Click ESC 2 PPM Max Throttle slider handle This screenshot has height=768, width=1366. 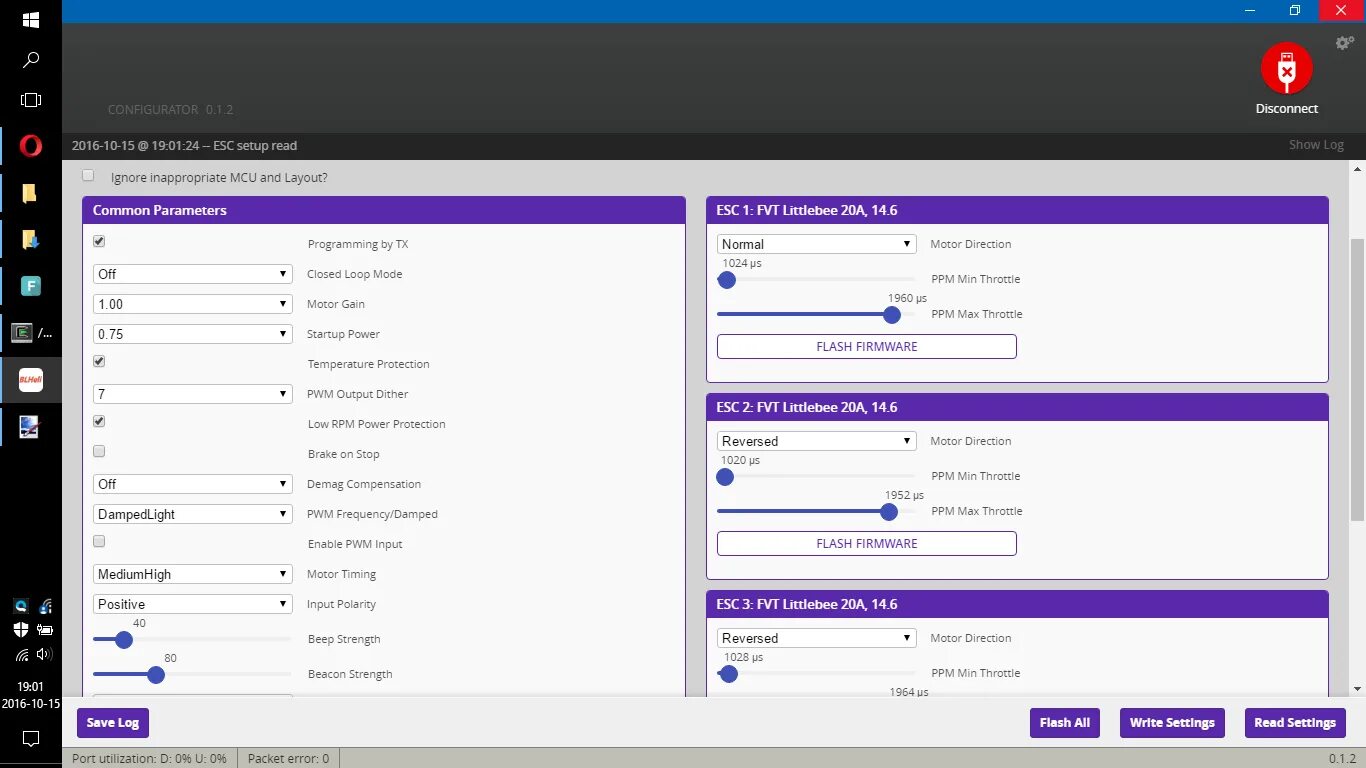889,511
